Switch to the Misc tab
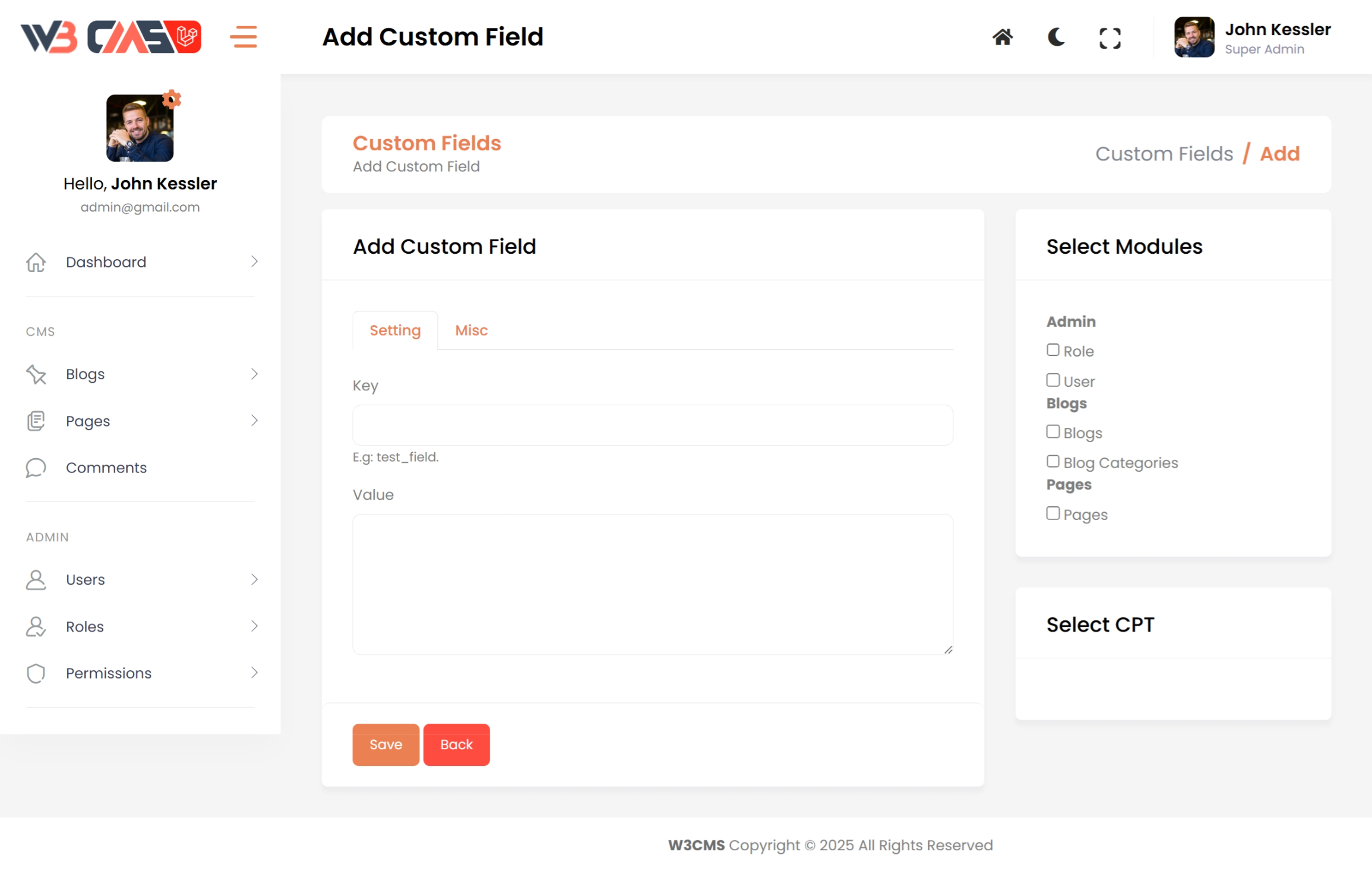Viewport: 1372px width, 874px height. (471, 330)
